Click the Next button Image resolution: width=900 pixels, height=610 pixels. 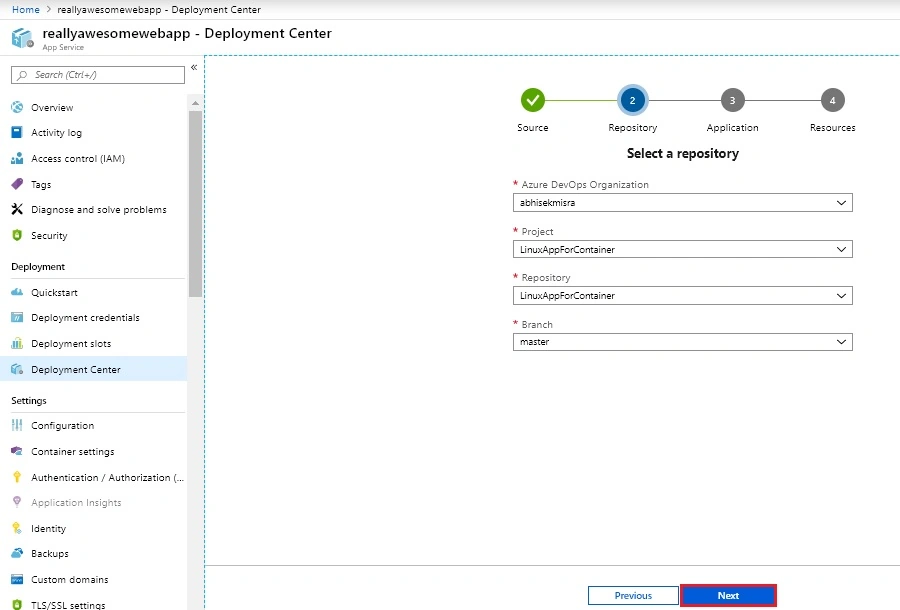[728, 596]
